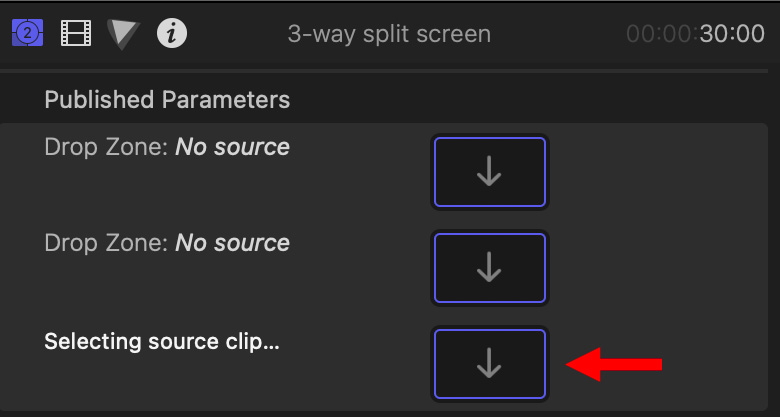Click the dimmed 00:00: timecode prefix

(x=663, y=34)
